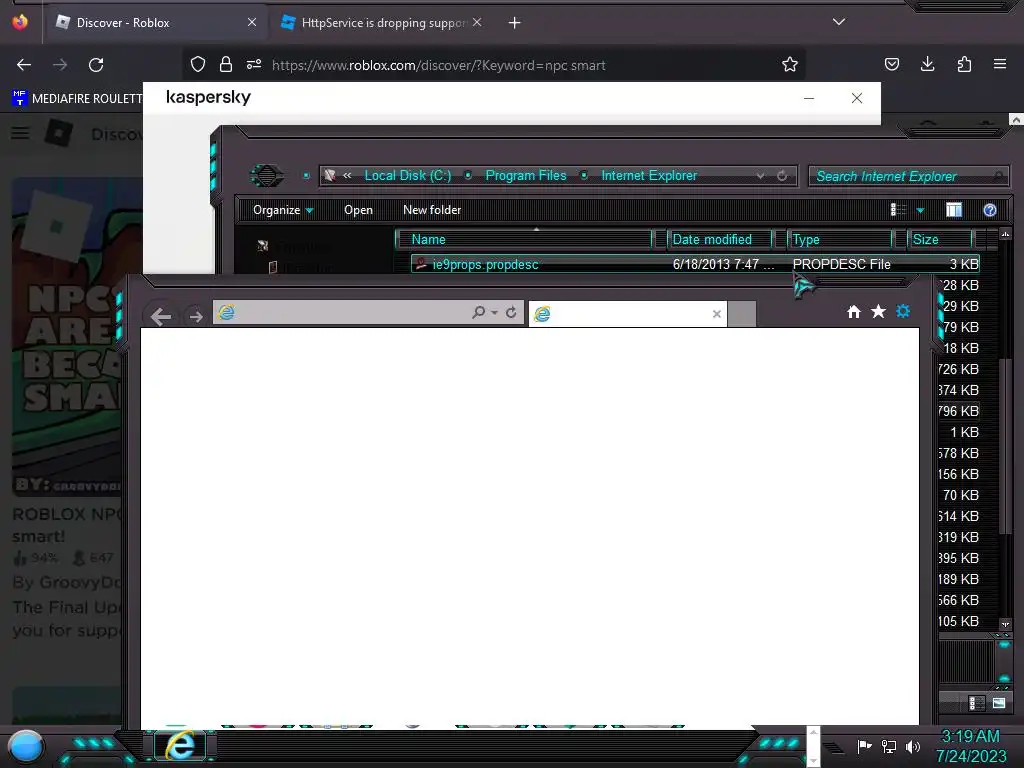Click Firefox forward arrow button

(x=60, y=65)
